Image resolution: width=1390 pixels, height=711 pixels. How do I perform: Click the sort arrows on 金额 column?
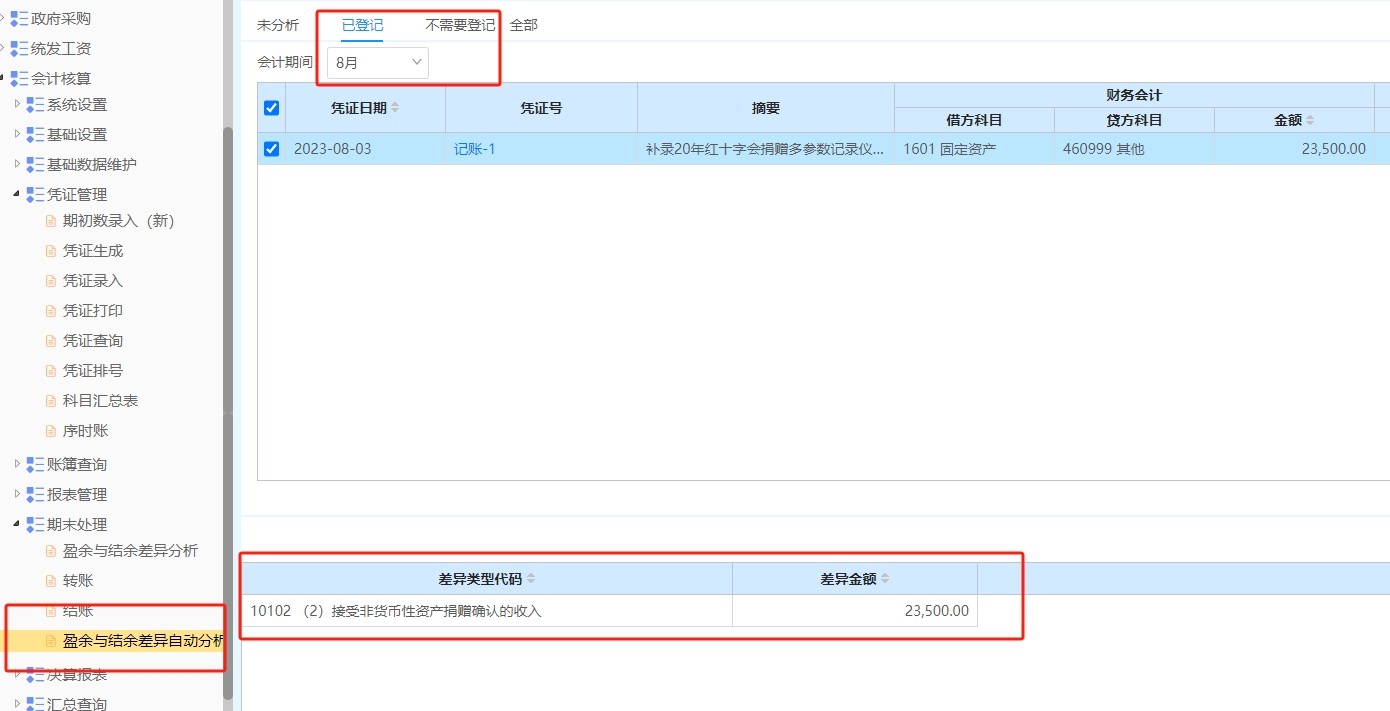point(1310,120)
